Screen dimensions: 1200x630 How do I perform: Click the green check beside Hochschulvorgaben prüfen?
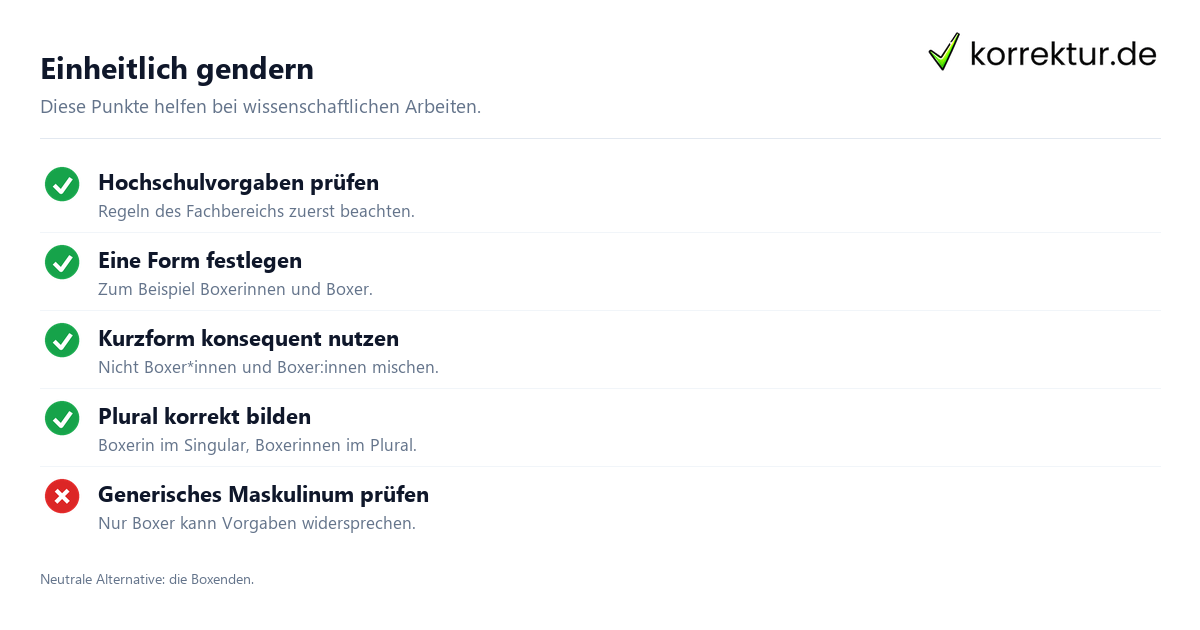click(62, 184)
